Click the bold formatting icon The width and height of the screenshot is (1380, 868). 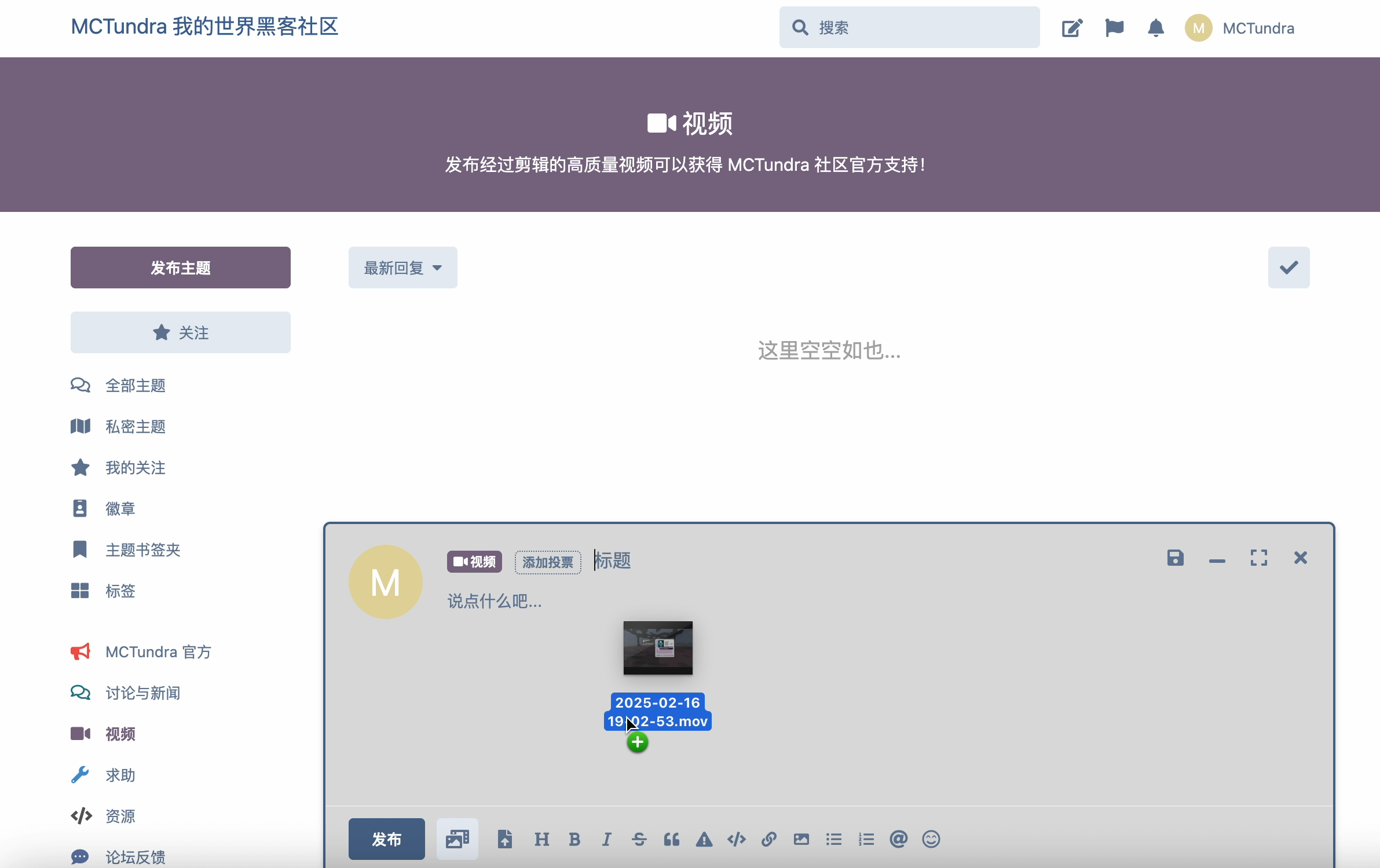[x=574, y=839]
